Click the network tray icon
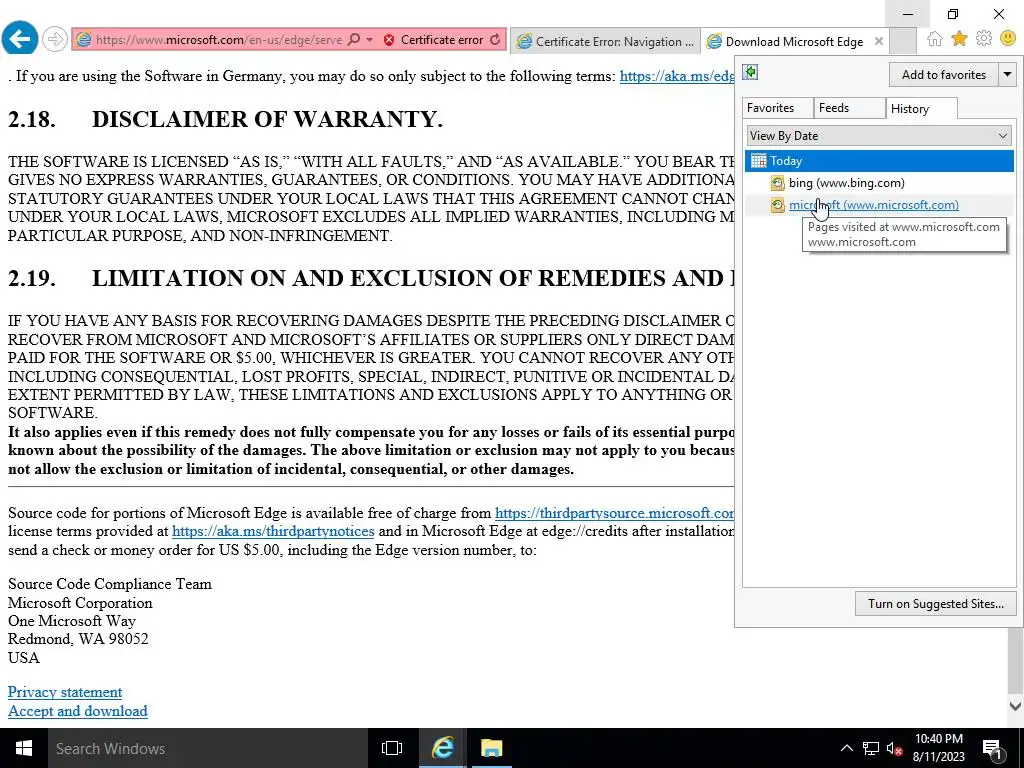The width and height of the screenshot is (1024, 768). pyautogui.click(x=871, y=748)
